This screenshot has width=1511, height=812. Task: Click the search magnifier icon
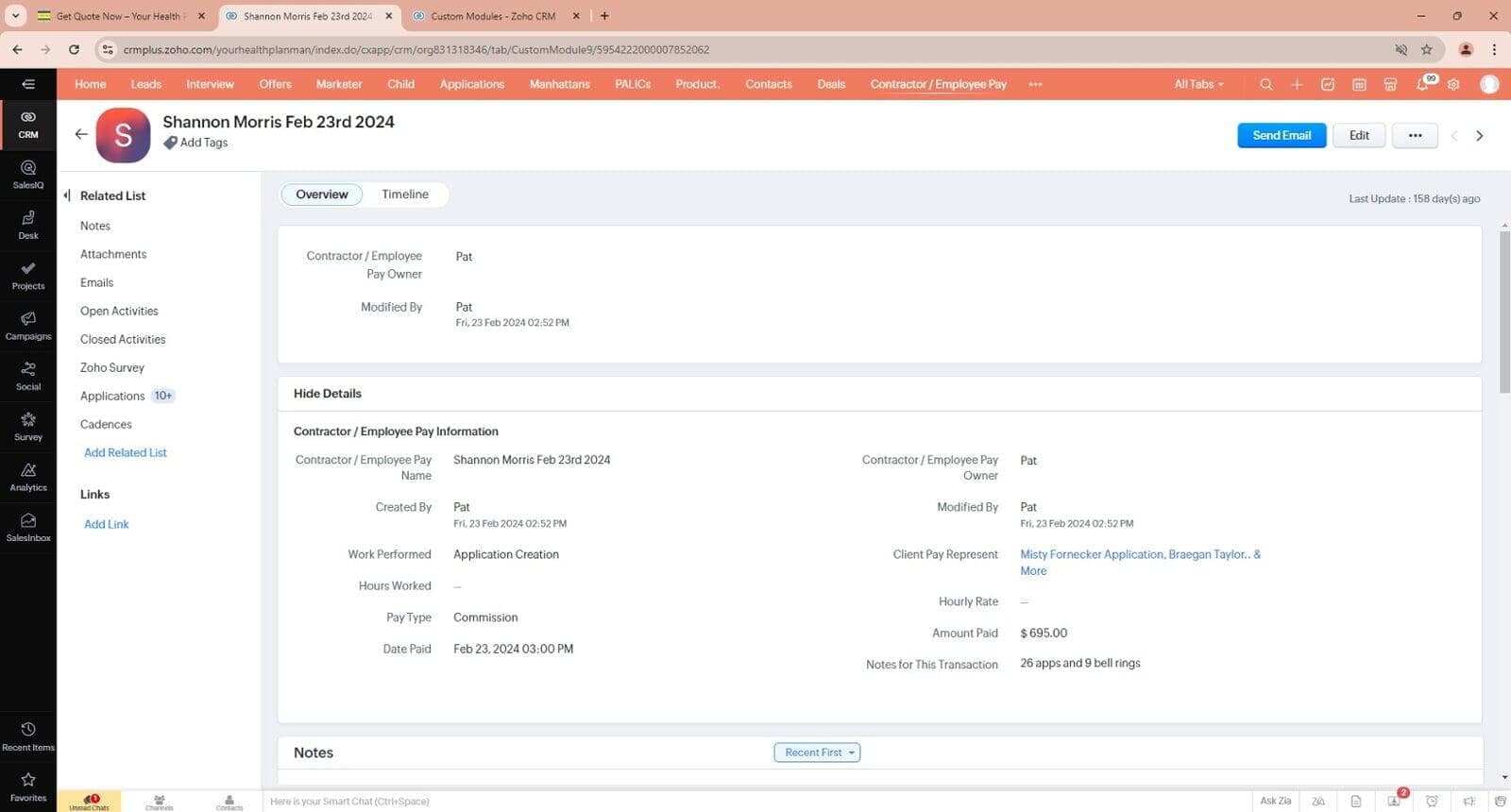[1265, 84]
